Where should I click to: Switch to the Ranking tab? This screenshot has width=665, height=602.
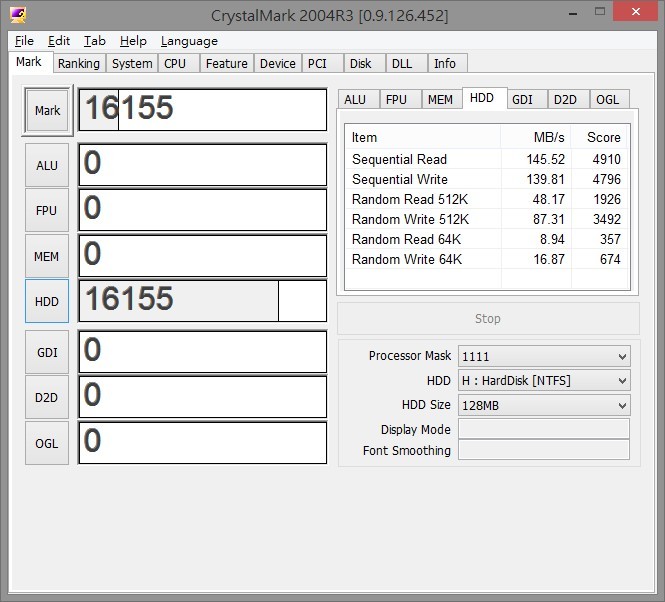pyautogui.click(x=78, y=63)
